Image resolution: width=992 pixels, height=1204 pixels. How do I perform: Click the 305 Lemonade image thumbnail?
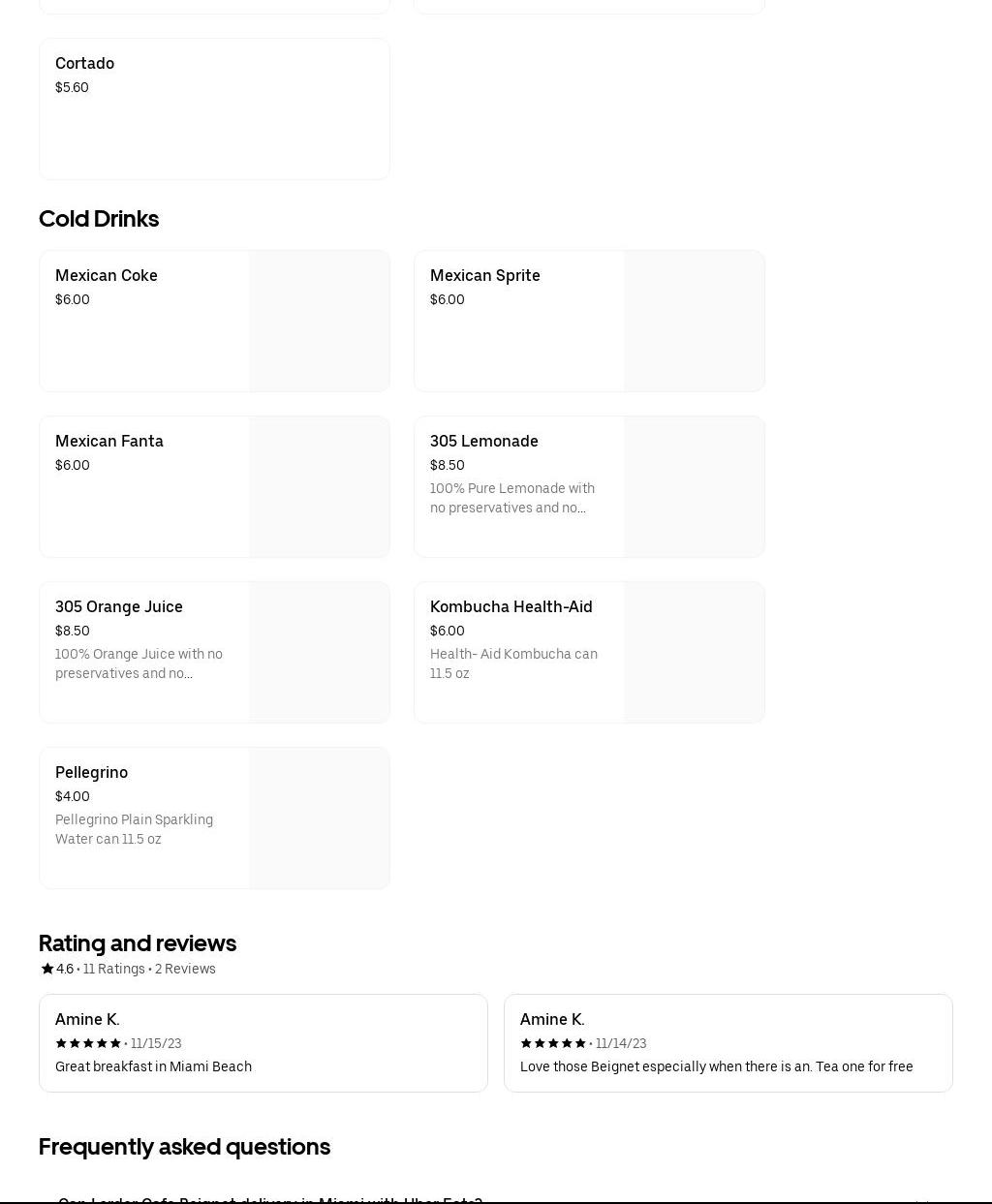pos(694,487)
